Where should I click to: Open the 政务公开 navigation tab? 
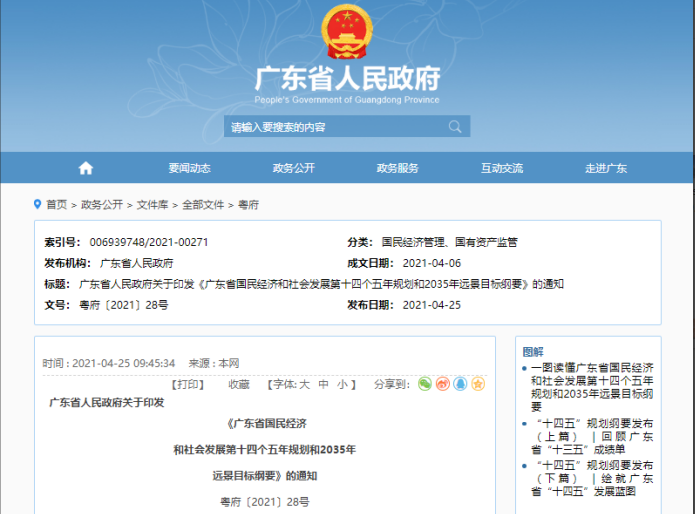[x=294, y=168]
